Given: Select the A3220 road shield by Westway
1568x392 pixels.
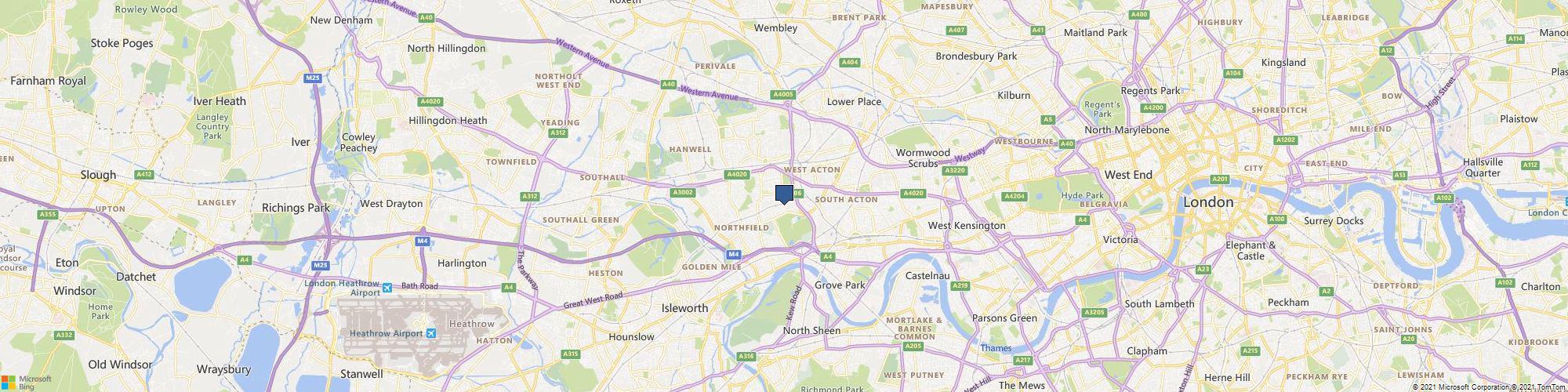Looking at the screenshot, I should point(954,170).
